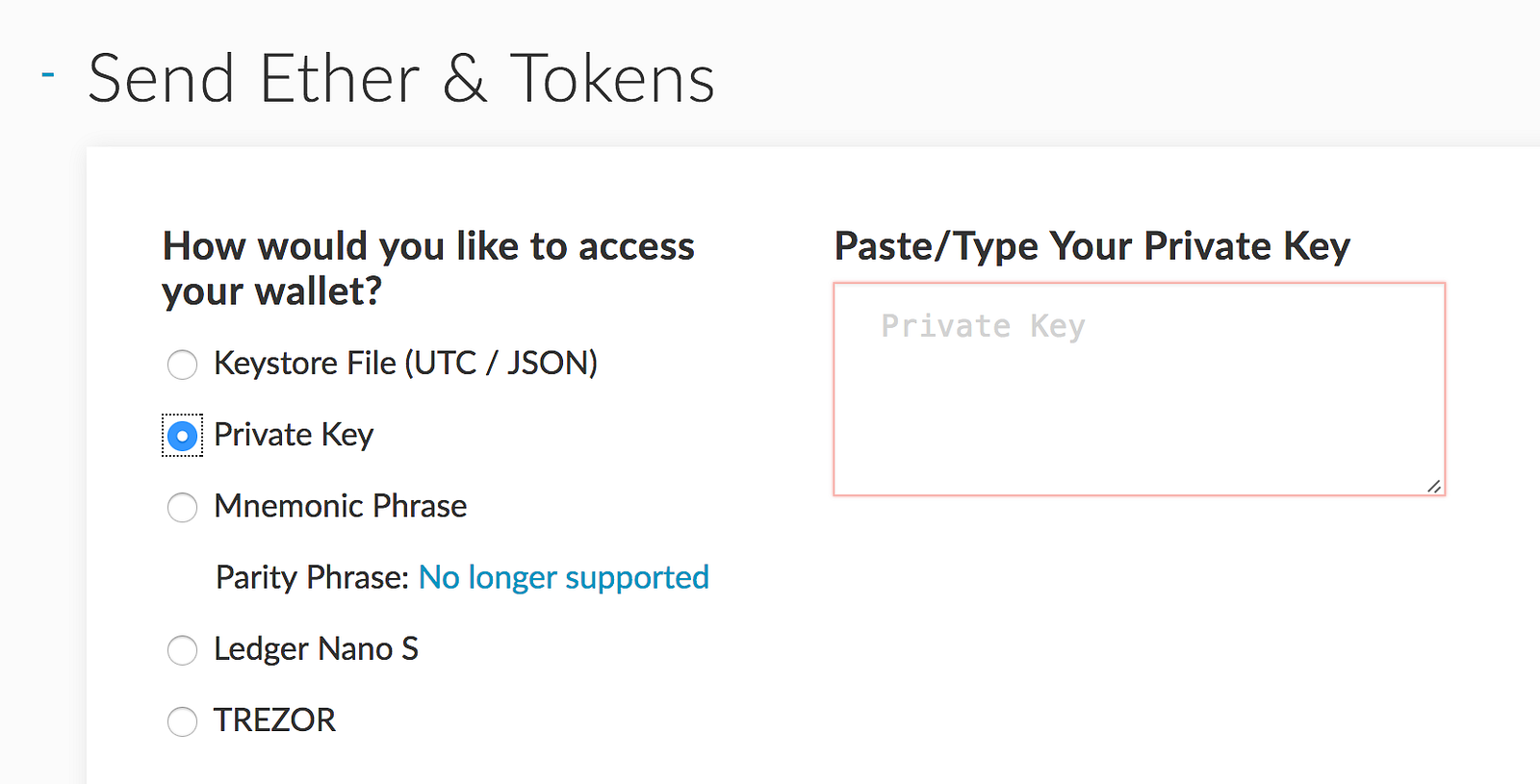The height and width of the screenshot is (784, 1540).
Task: Click the Send Ether & Tokens heading
Action: tap(401, 79)
